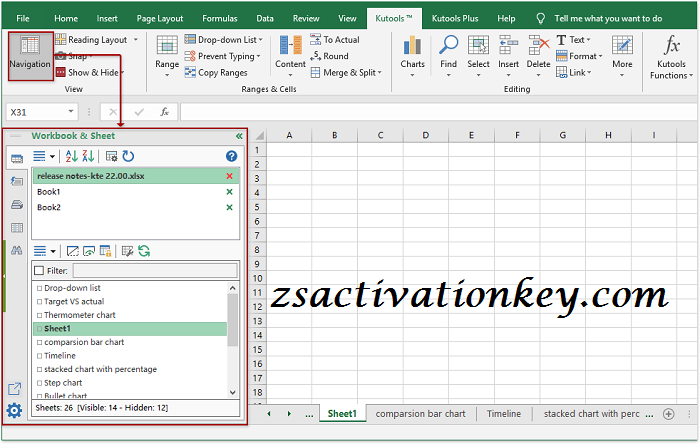Image resolution: width=700 pixels, height=444 pixels.
Task: Select the Timeline sheet tab
Action: point(504,414)
